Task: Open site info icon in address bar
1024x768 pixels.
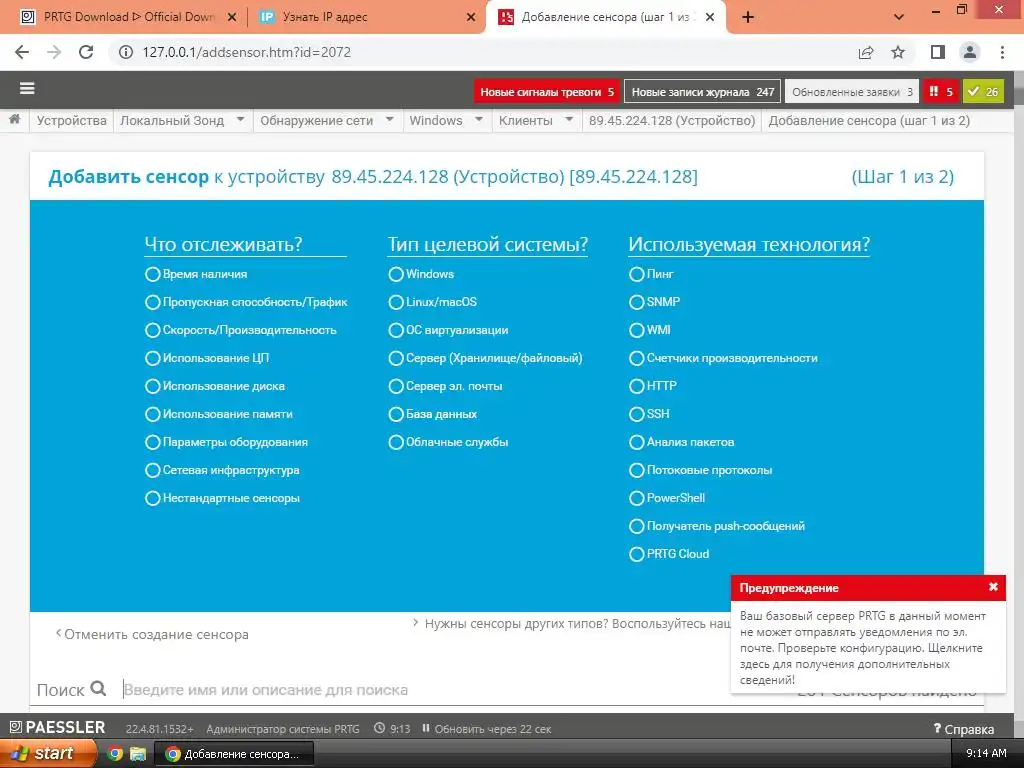Action: tap(126, 52)
